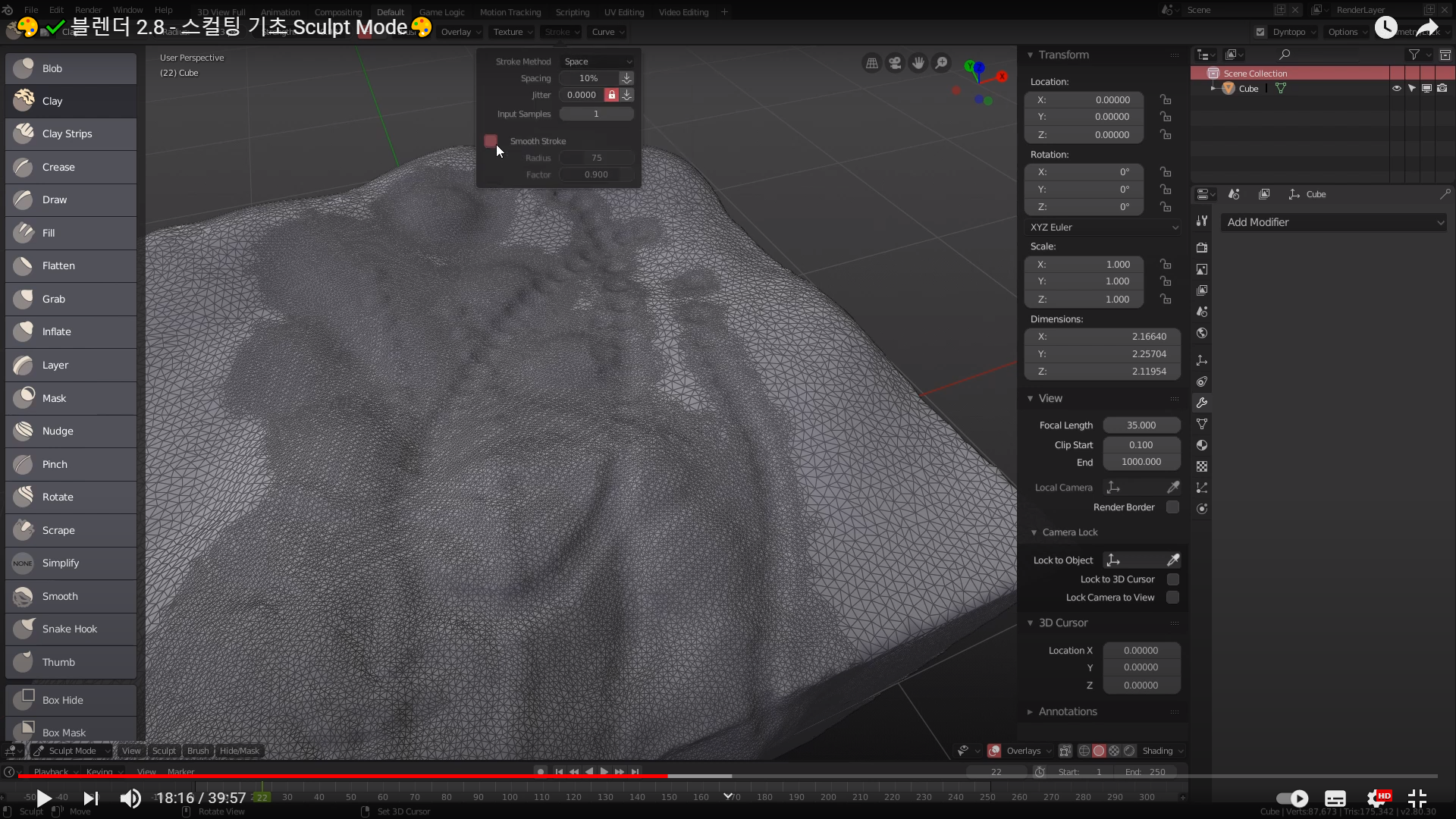This screenshot has height=819, width=1456.
Task: Toggle perspective/orthographic grid icon
Action: (872, 64)
